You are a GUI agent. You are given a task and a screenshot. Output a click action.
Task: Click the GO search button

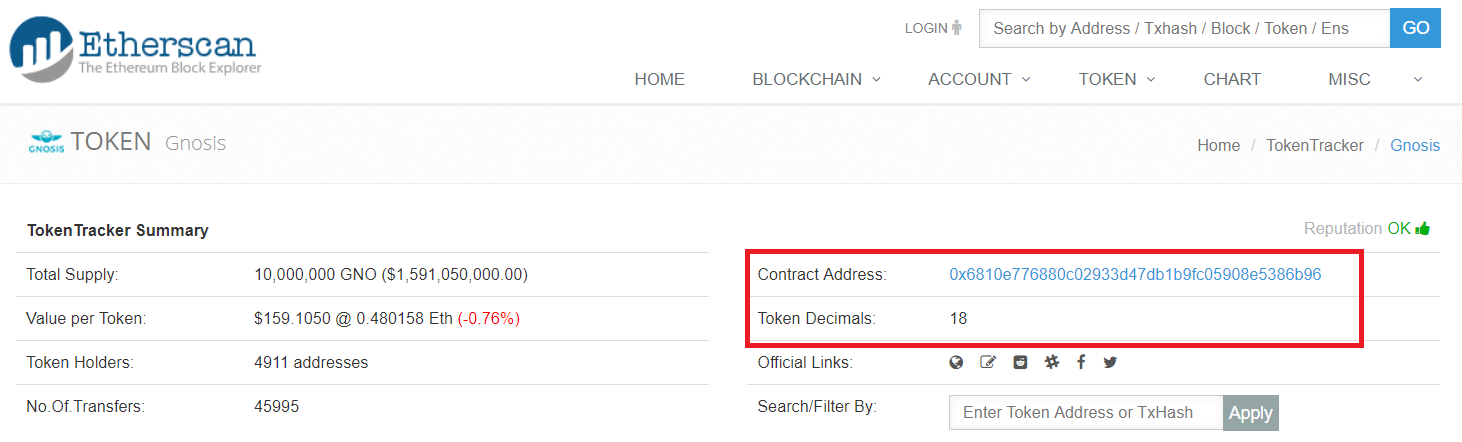click(1415, 28)
